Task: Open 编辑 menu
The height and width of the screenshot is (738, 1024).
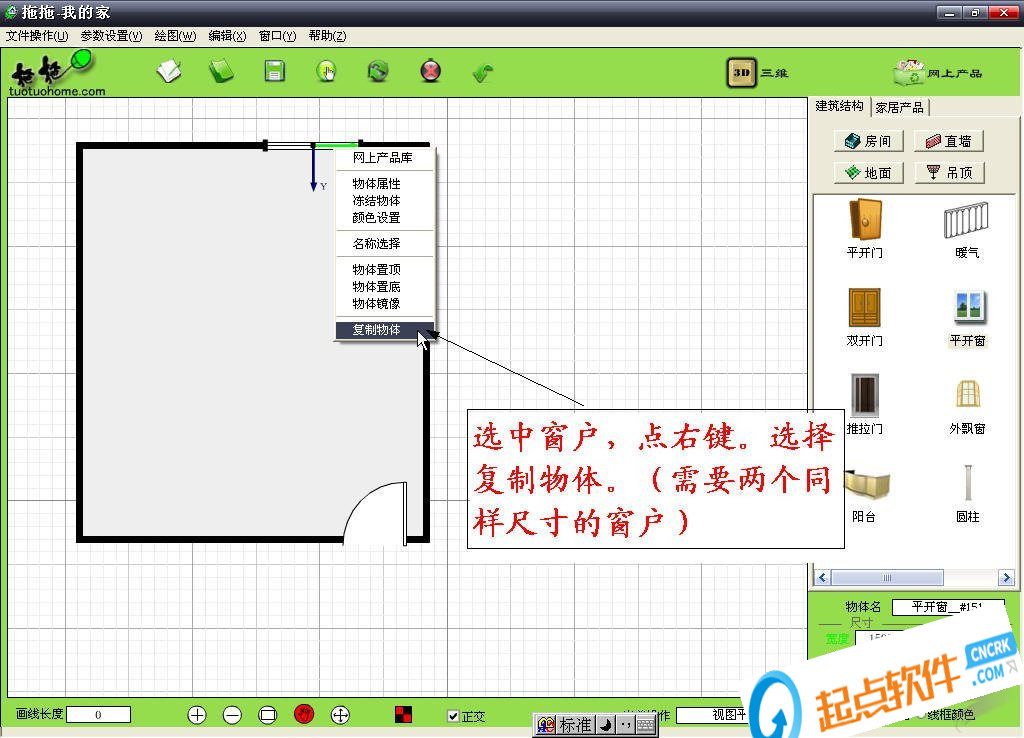Action: 227,36
